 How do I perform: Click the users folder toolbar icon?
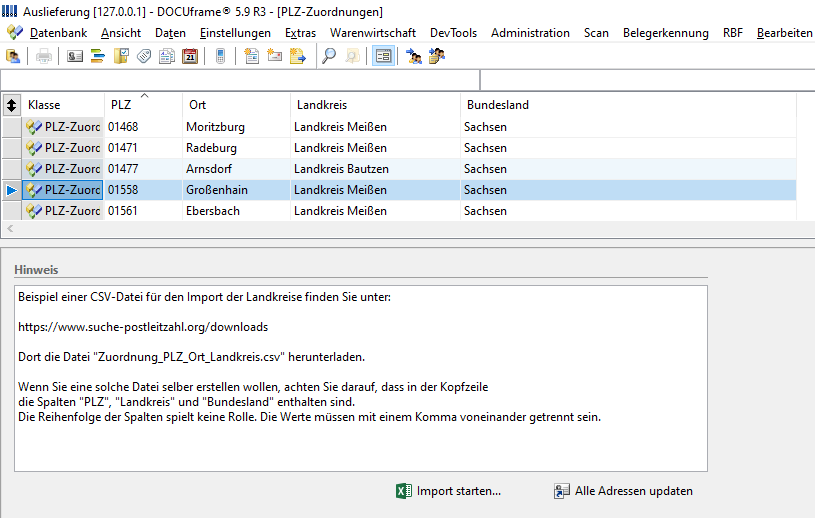point(12,56)
